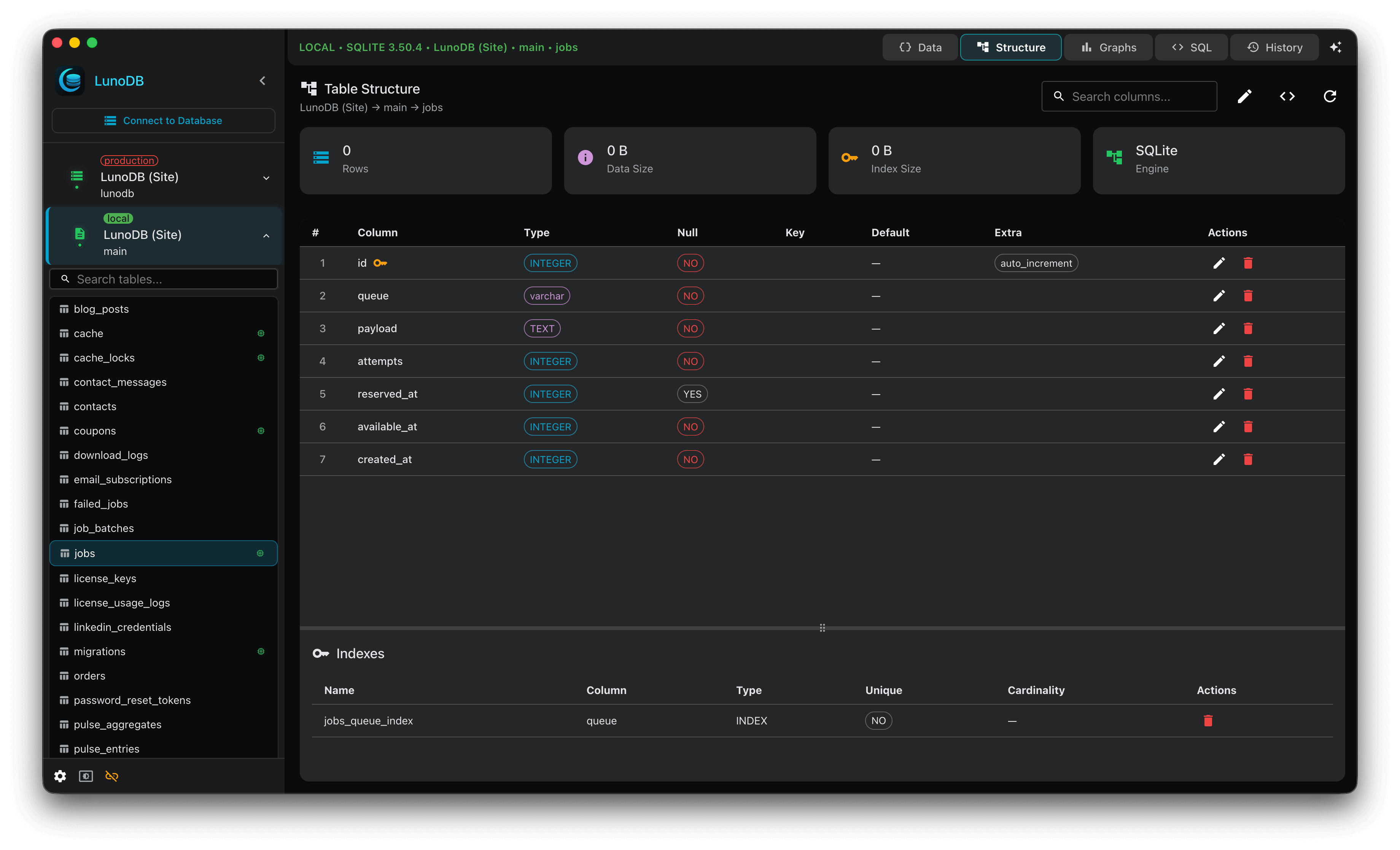This screenshot has width=1400, height=850.
Task: Open the settings gear in the sidebar
Action: [60, 776]
